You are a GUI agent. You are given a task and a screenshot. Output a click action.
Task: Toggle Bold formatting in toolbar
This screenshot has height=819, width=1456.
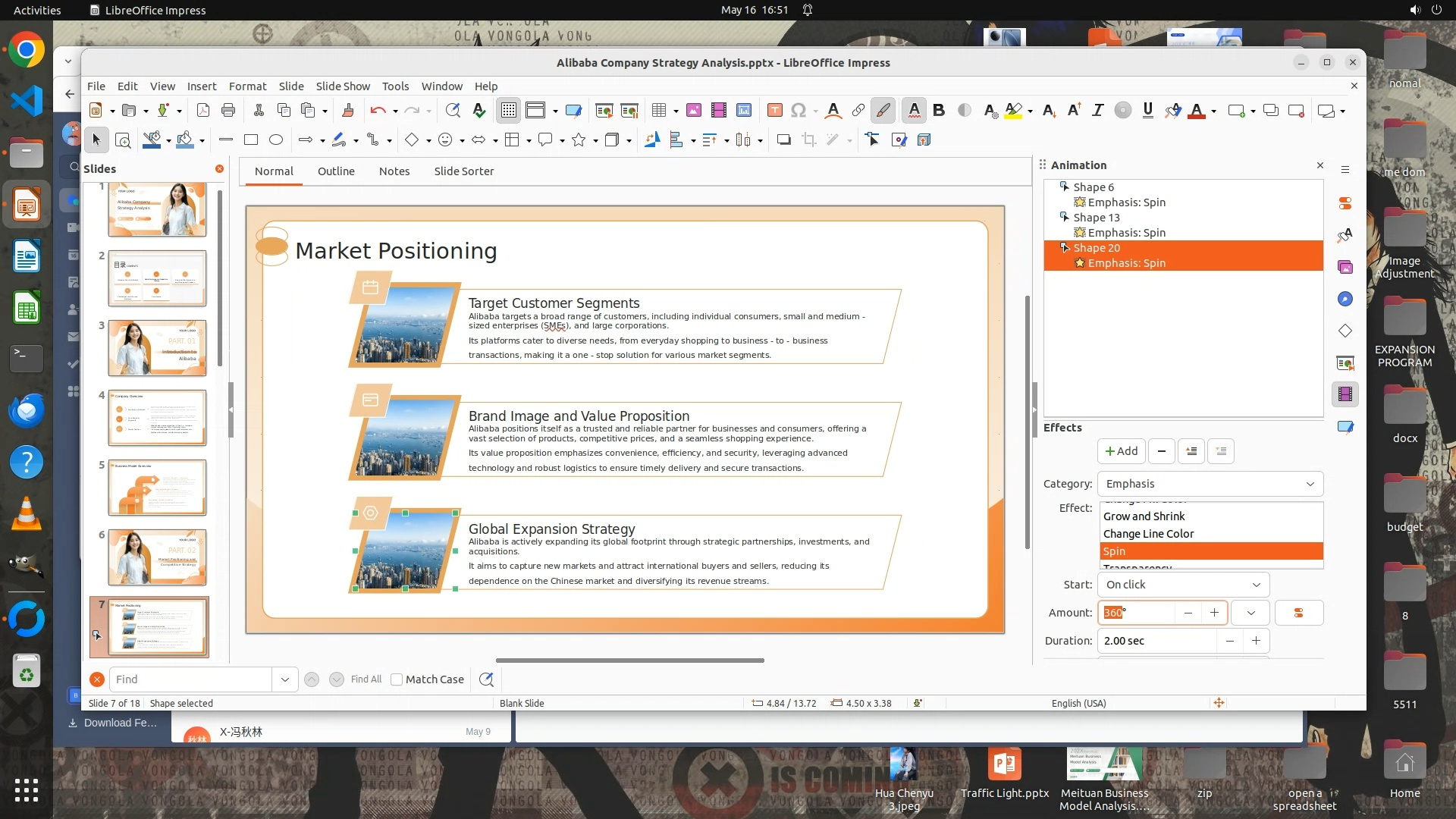pos(939,111)
